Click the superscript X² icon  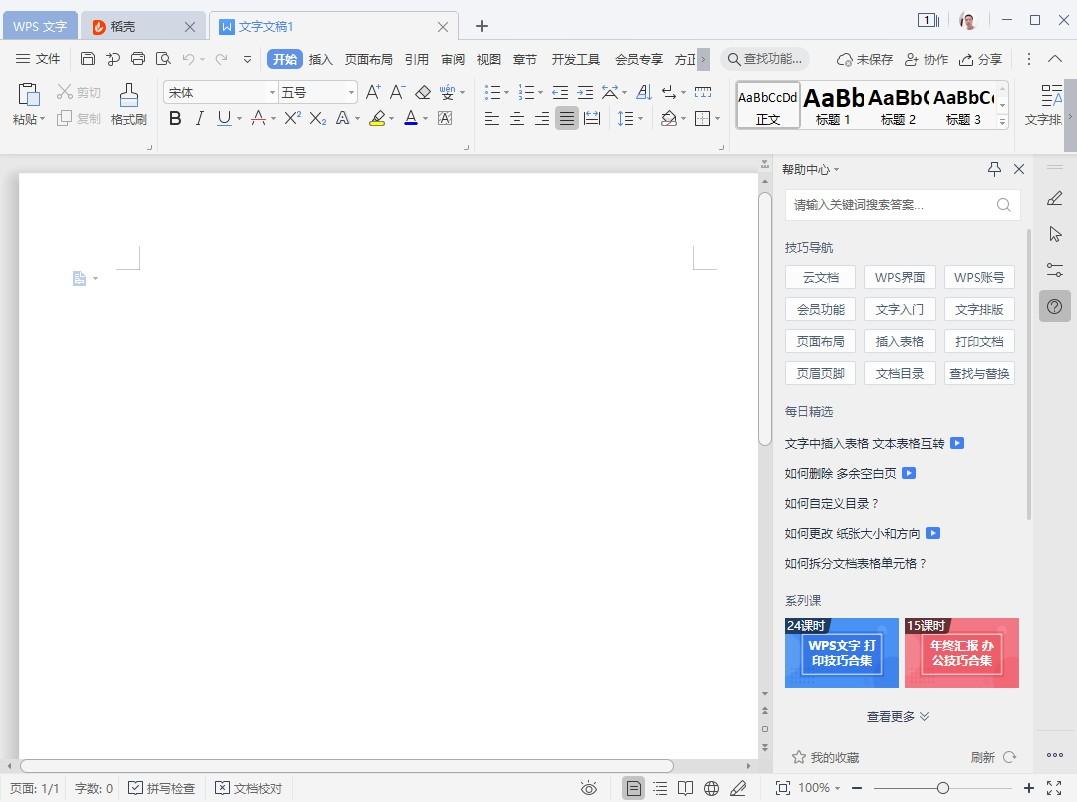coord(292,119)
